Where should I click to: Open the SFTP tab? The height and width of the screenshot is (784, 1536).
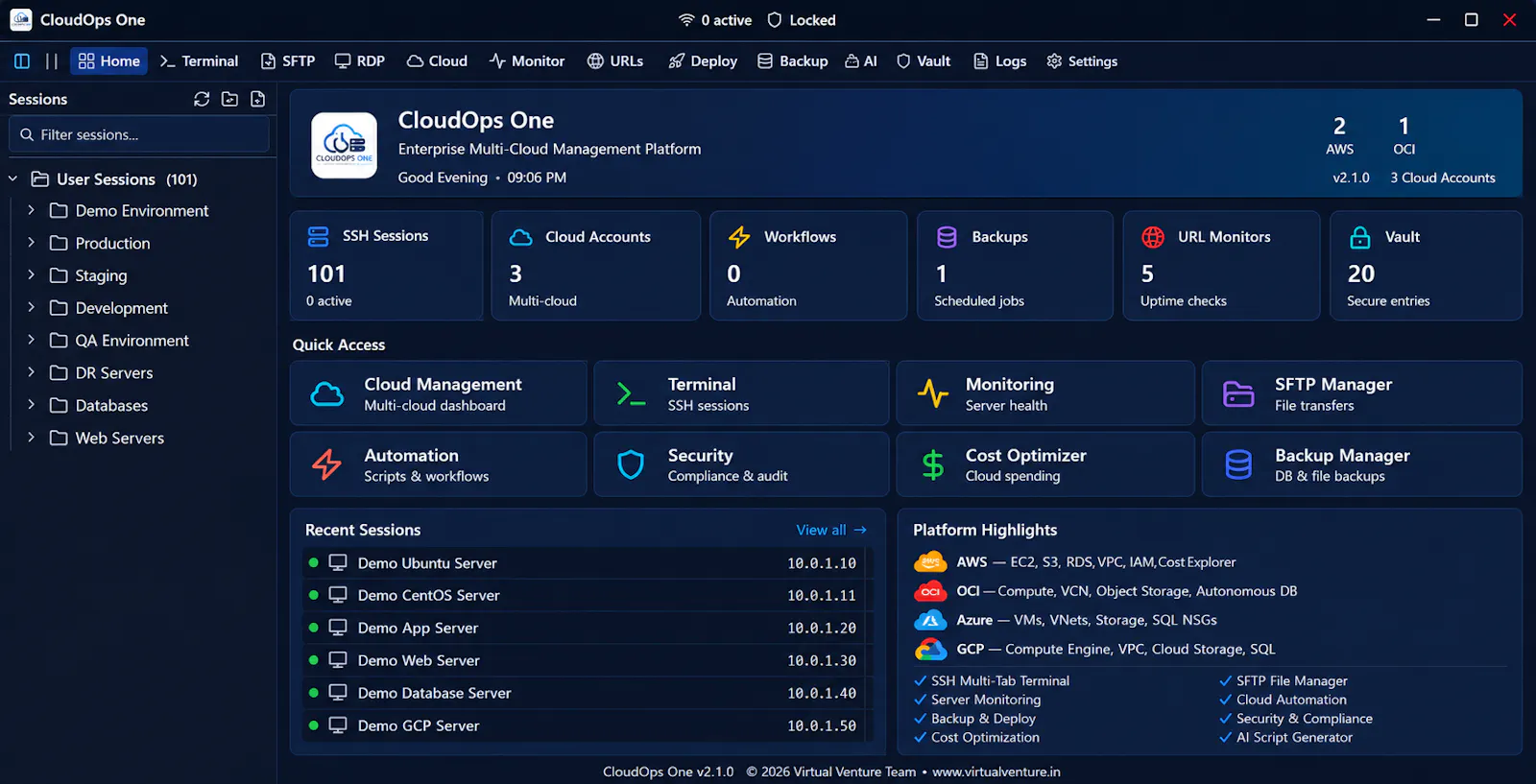pyautogui.click(x=288, y=61)
